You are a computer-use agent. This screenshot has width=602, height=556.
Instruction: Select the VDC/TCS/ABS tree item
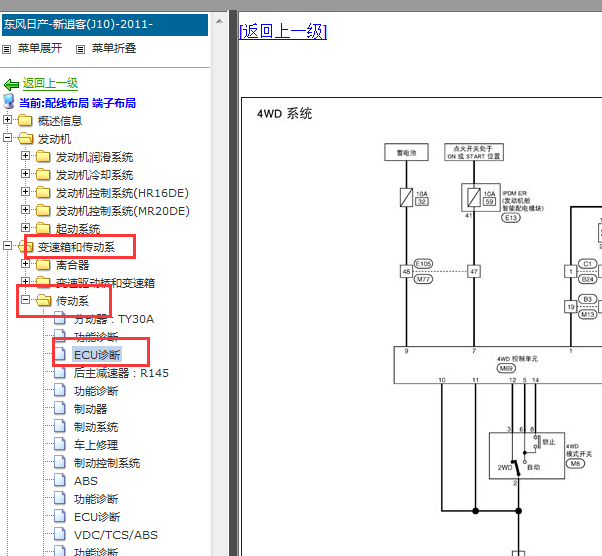pyautogui.click(x=116, y=535)
